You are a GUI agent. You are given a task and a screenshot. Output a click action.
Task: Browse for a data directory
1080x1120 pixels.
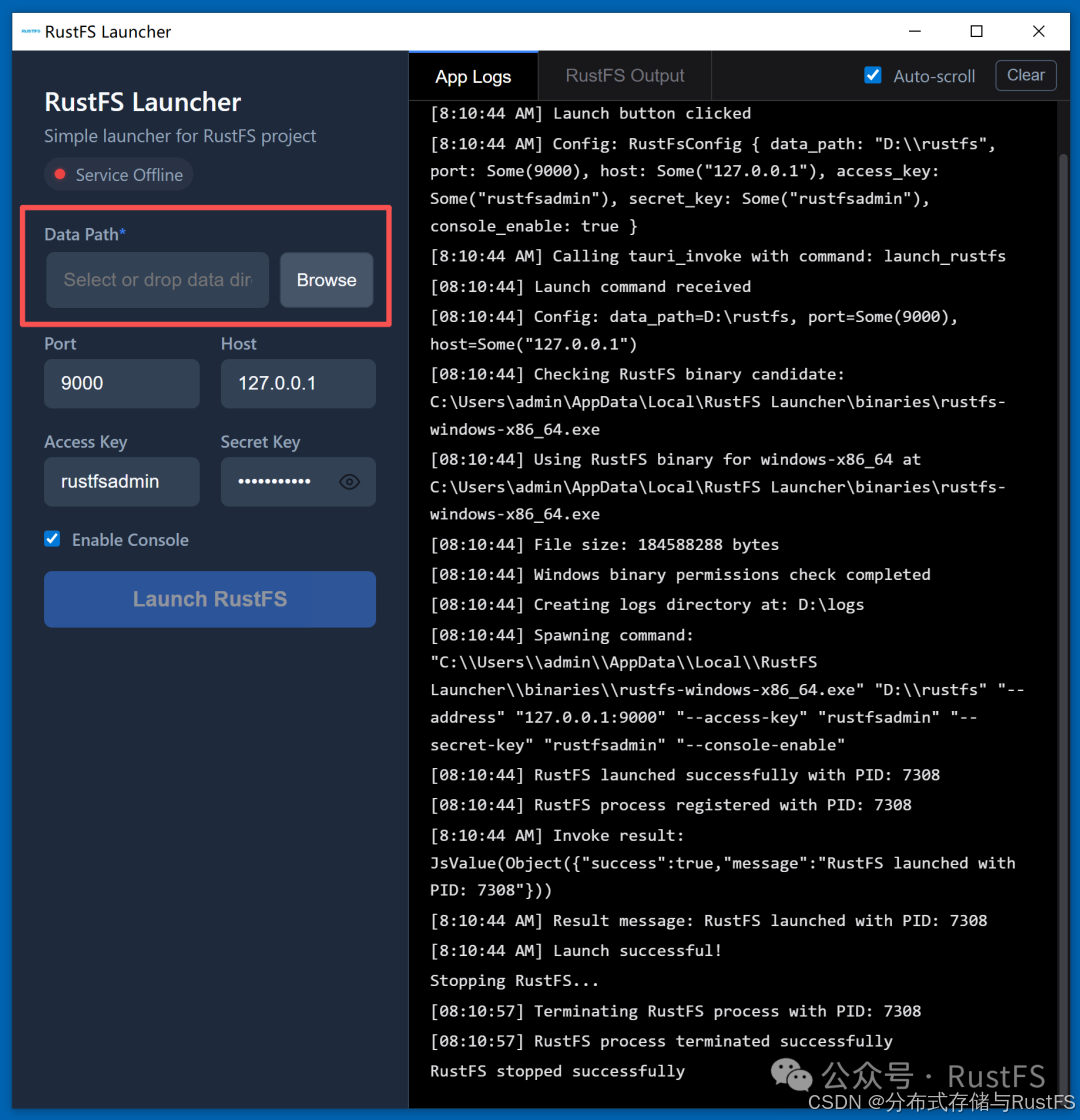(x=326, y=280)
